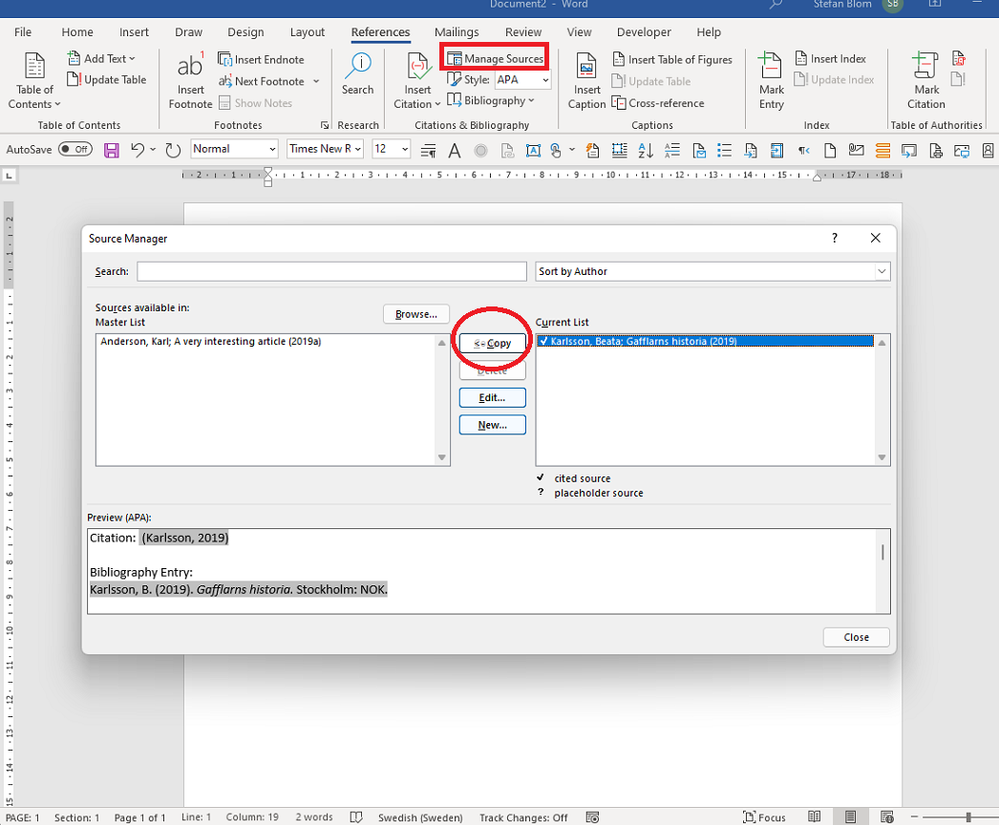Image resolution: width=999 pixels, height=825 pixels.
Task: Click the bullet list icon in toolbar
Action: 724,150
